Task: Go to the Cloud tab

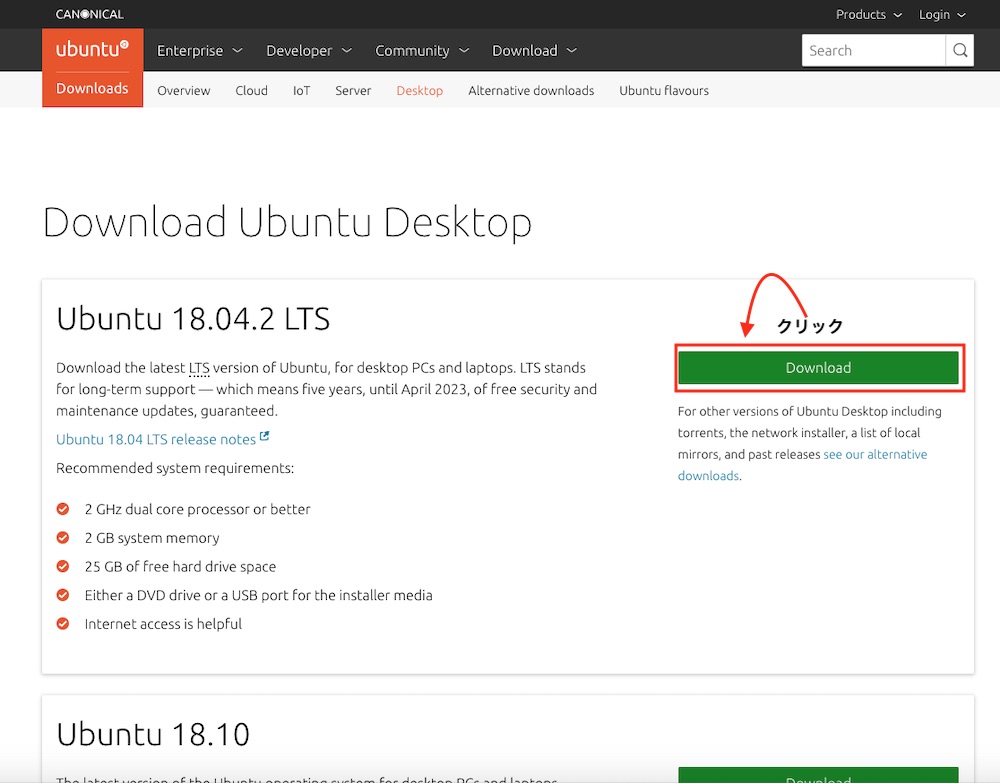Action: [251, 91]
